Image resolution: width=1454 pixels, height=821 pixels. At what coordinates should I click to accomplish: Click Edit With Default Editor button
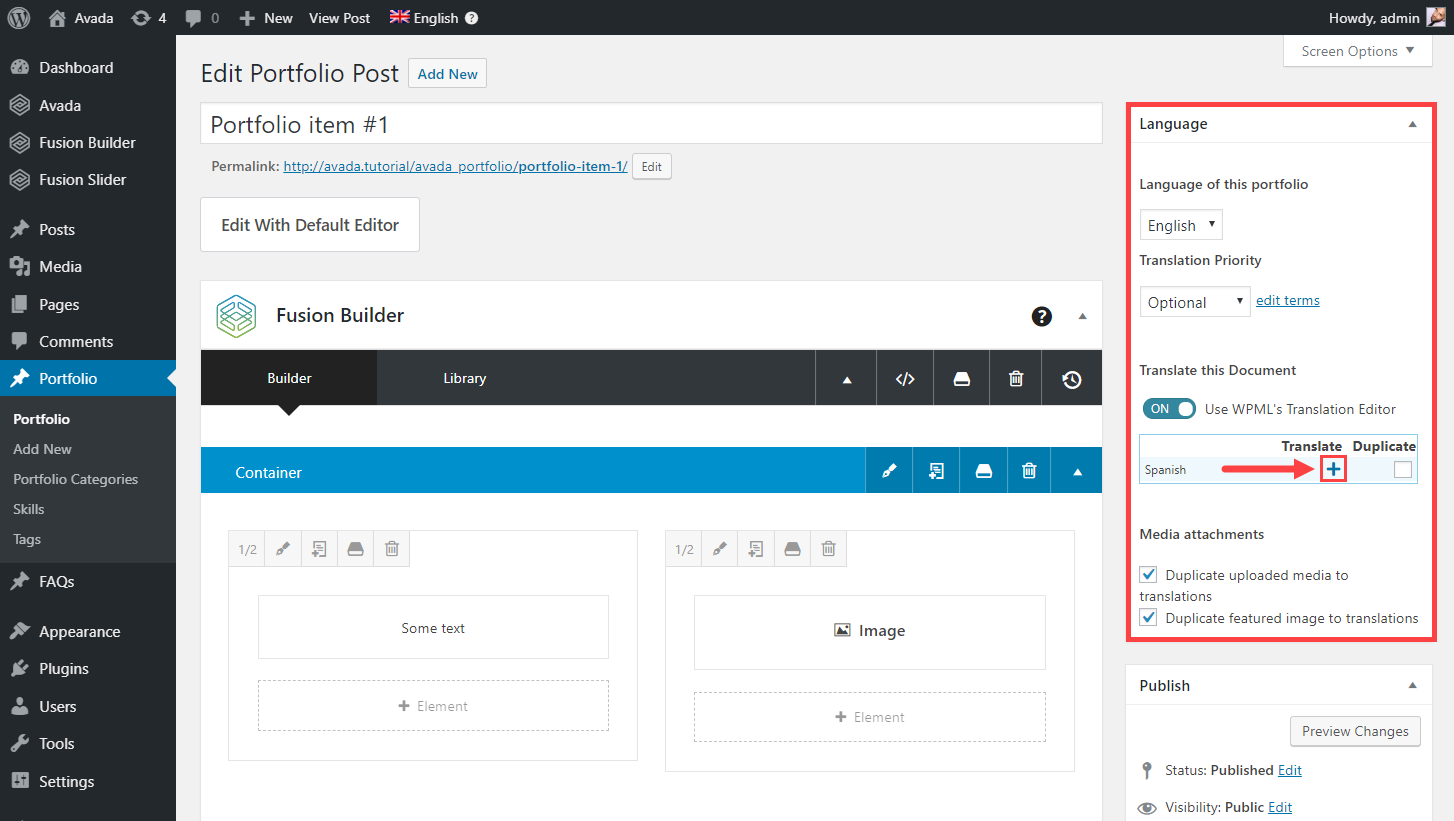(310, 225)
